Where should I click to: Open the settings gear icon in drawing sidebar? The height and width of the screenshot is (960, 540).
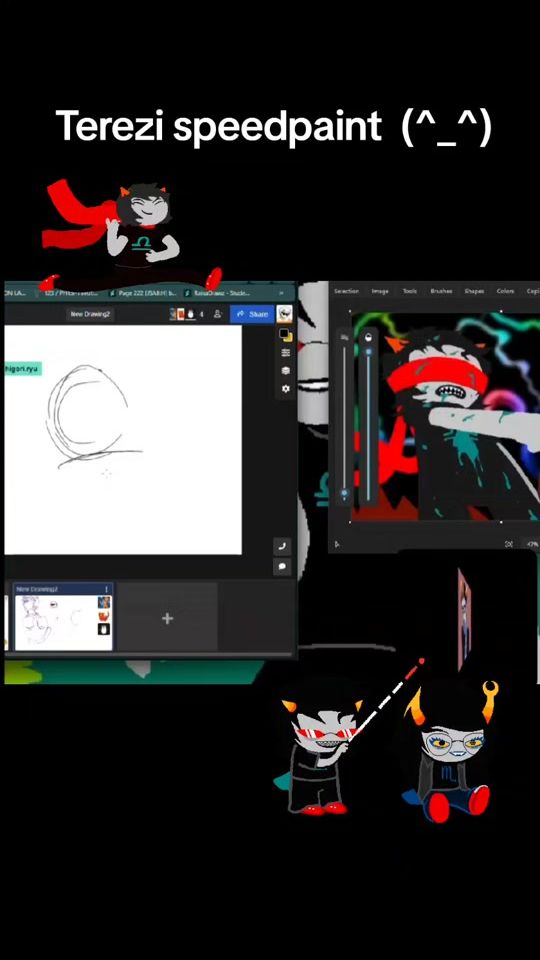click(x=285, y=389)
